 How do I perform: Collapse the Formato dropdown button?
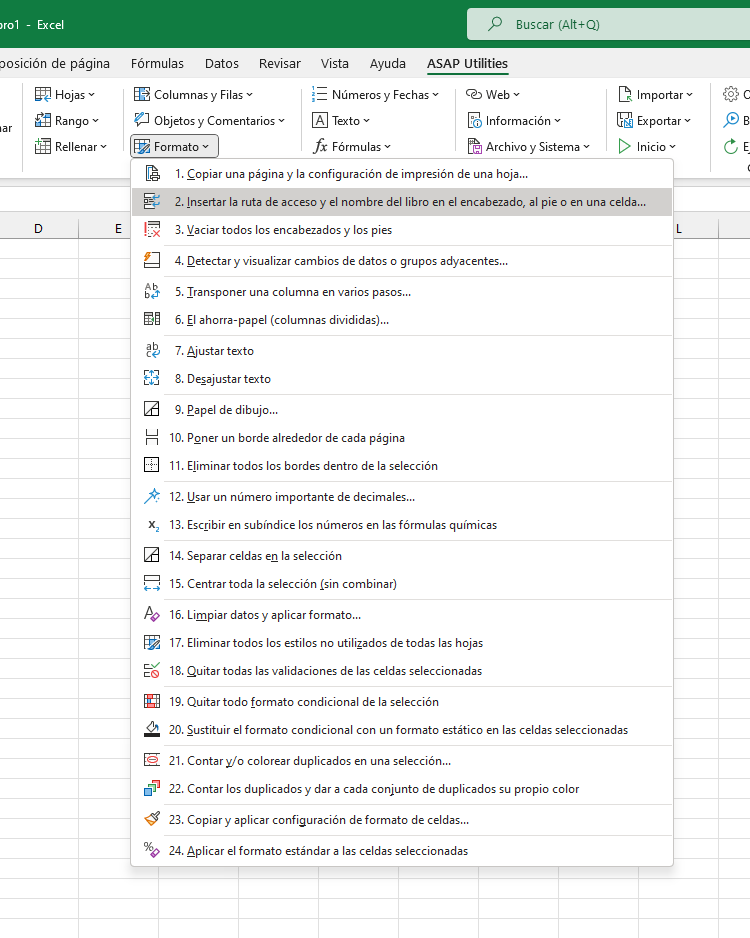pyautogui.click(x=174, y=147)
